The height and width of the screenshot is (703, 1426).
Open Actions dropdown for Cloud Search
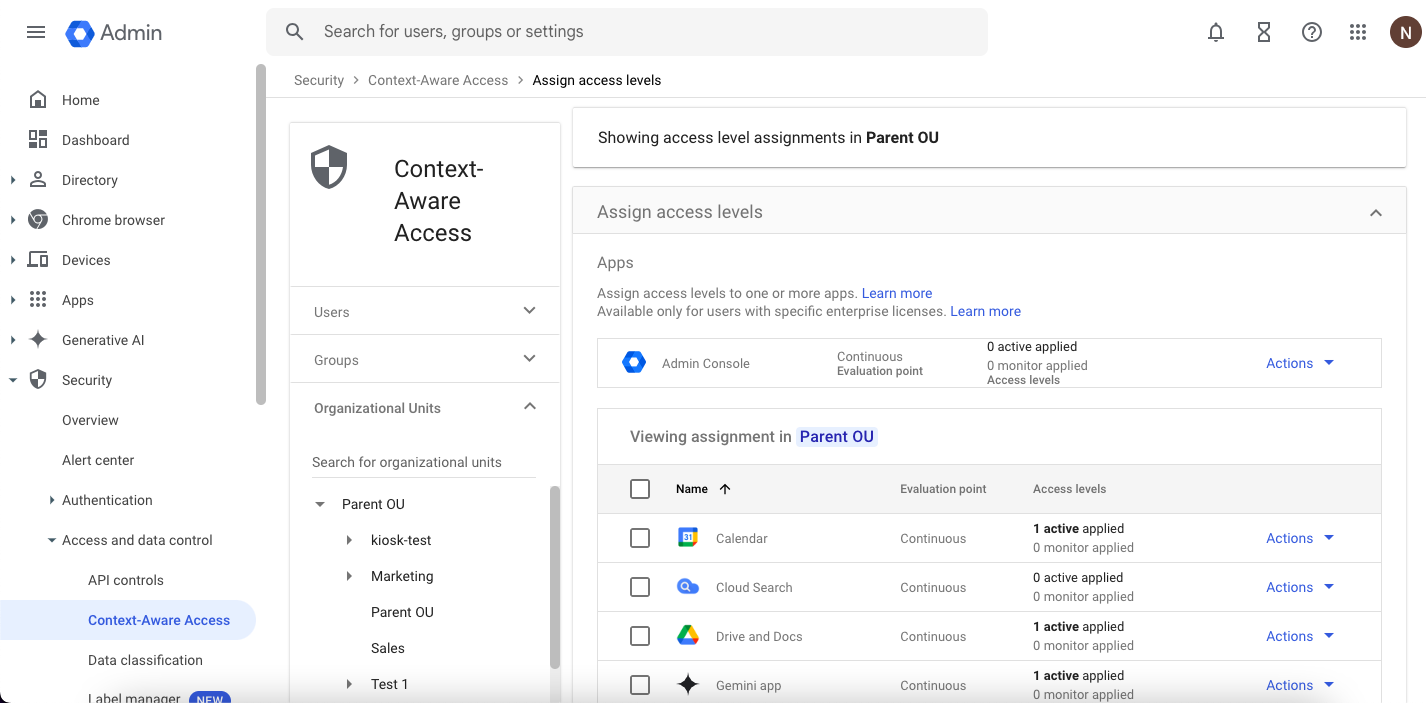coord(1300,587)
